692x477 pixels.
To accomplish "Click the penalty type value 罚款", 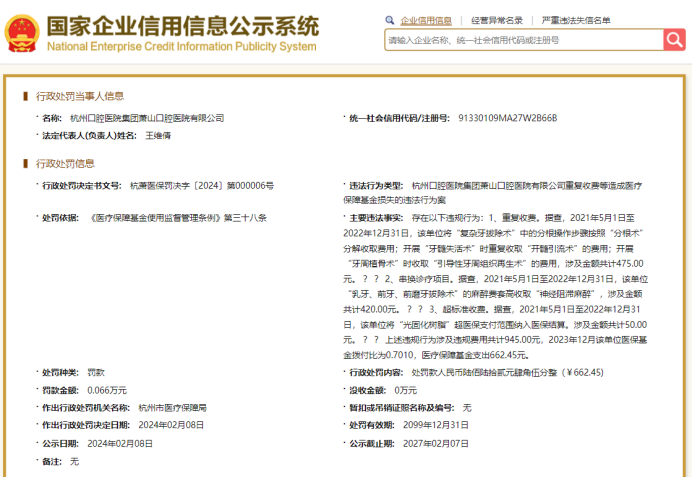I will coord(96,372).
